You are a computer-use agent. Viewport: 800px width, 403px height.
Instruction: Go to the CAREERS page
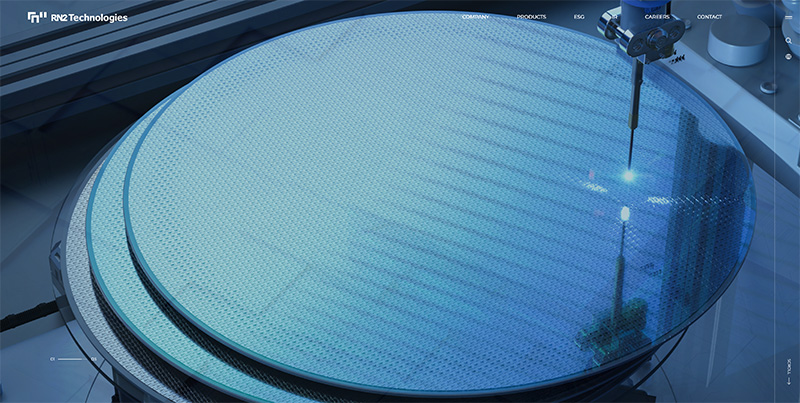point(657,17)
